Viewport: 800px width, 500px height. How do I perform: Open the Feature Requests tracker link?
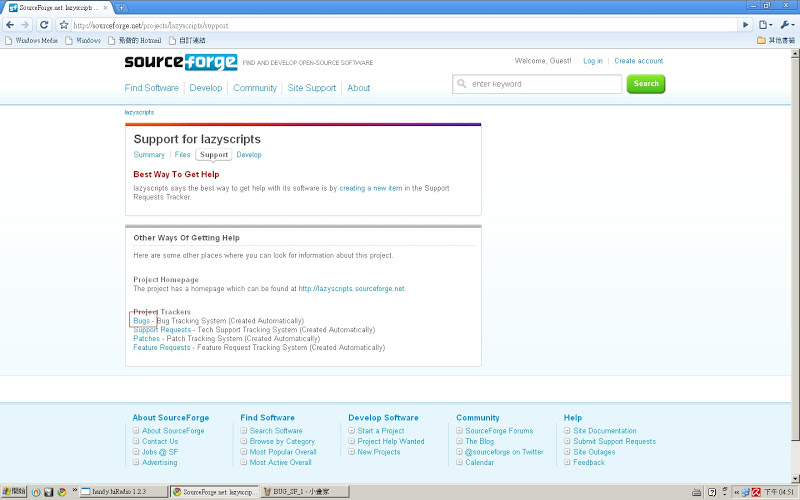pos(162,347)
